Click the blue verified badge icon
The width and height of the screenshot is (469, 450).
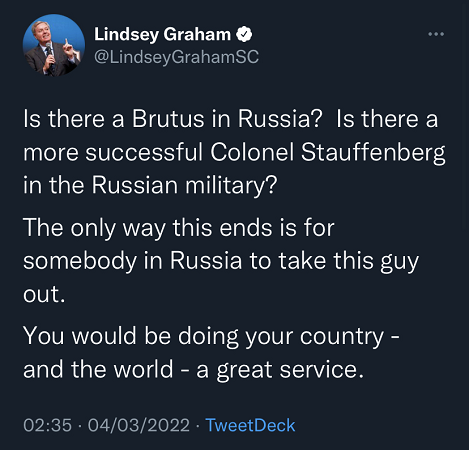click(x=244, y=34)
